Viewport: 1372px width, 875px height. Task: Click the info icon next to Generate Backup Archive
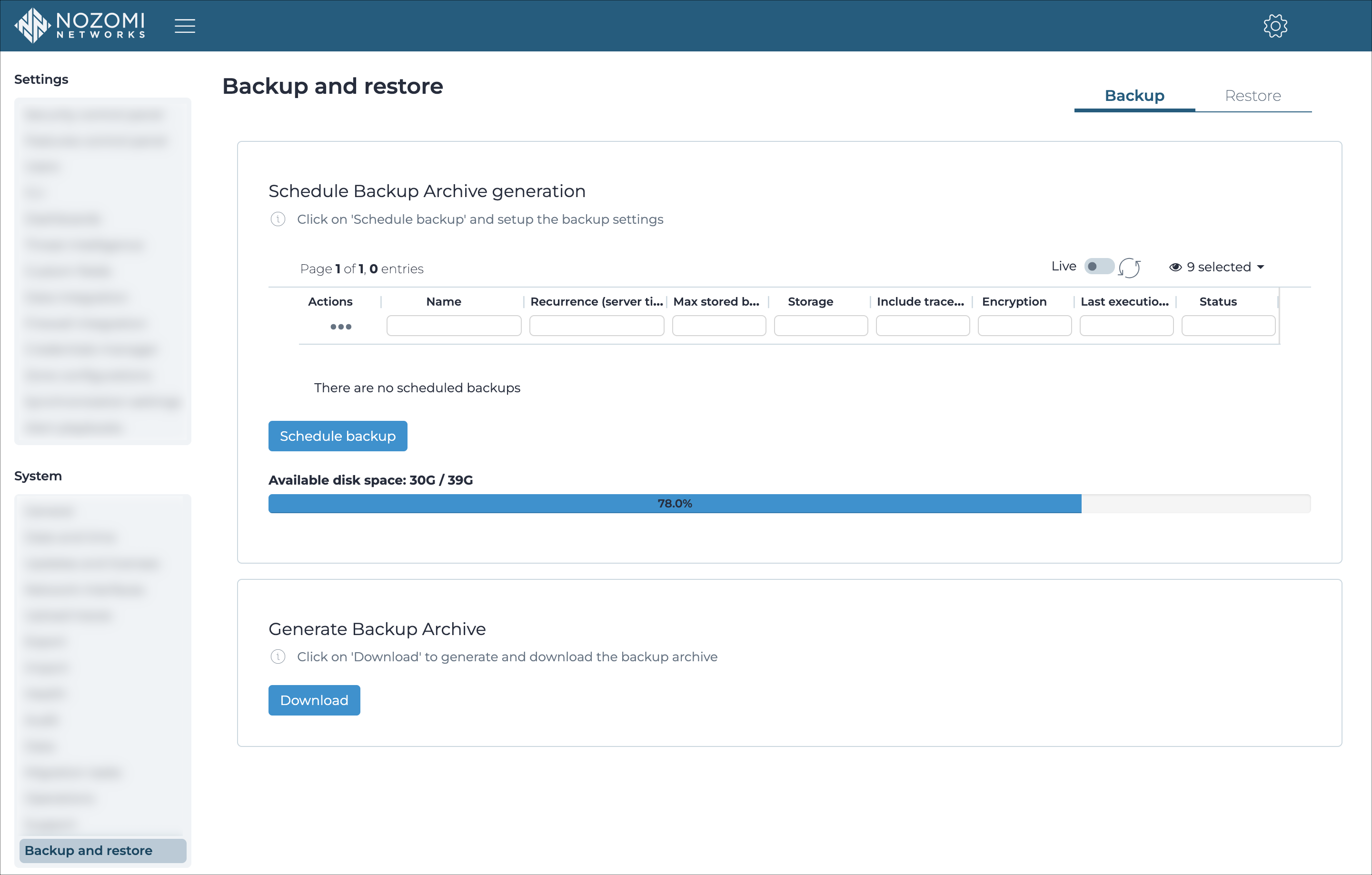point(278,657)
